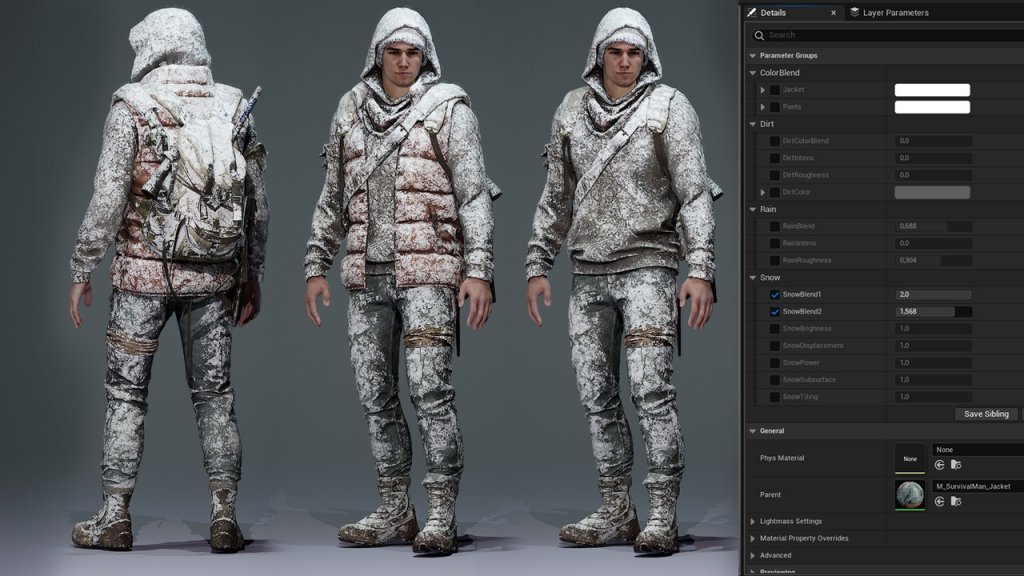This screenshot has height=576, width=1024.
Task: Collapse the Dirt group
Action: (x=752, y=124)
